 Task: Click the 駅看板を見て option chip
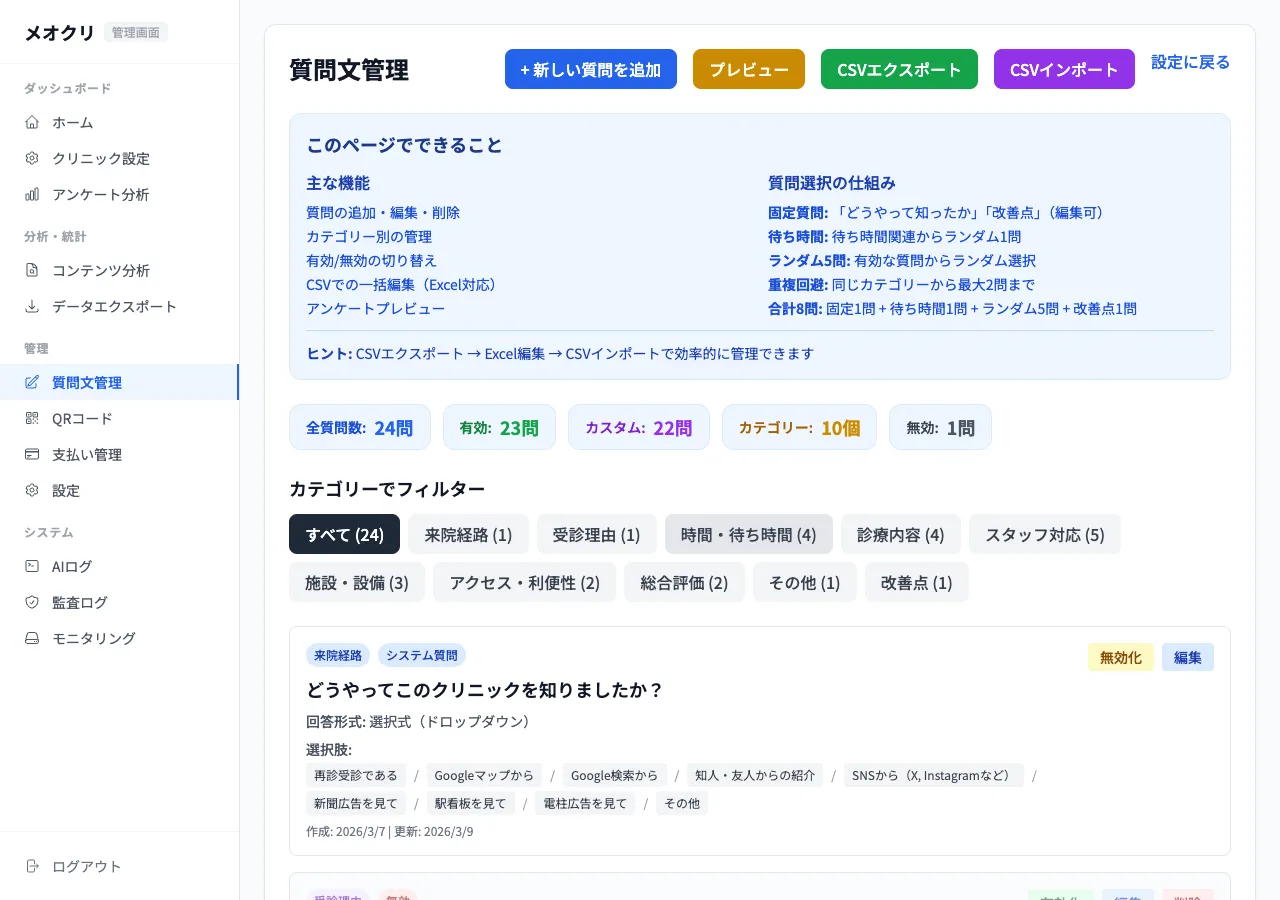[471, 803]
